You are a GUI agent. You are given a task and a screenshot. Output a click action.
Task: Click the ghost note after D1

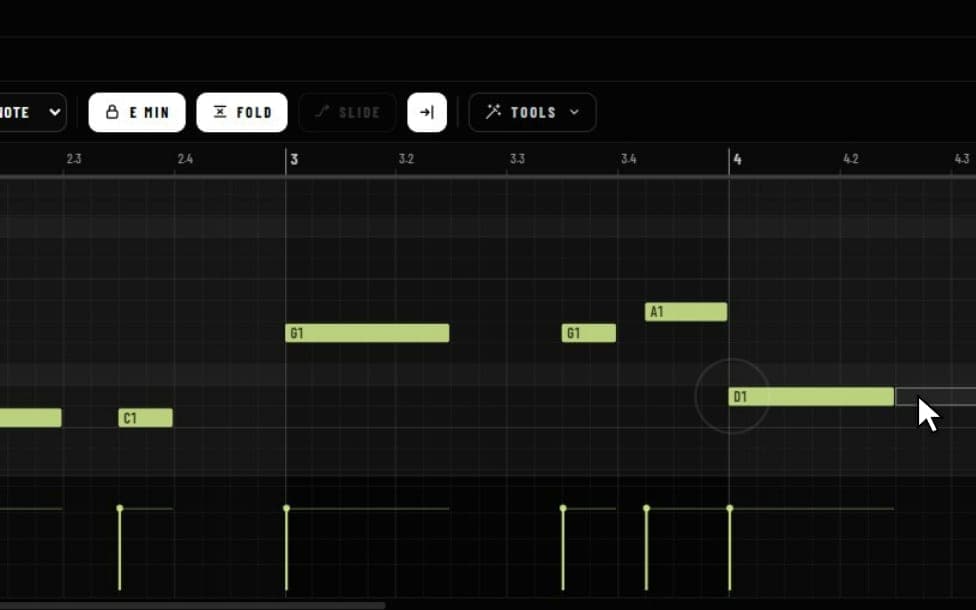pos(936,396)
